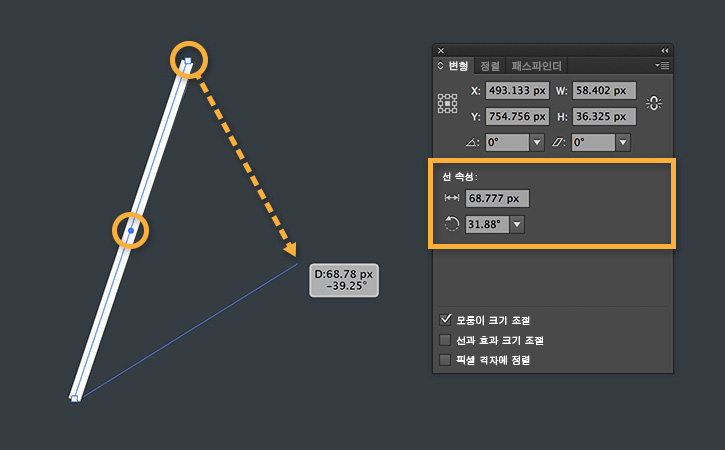Click the X position input field
The height and width of the screenshot is (450, 725).
(517, 91)
